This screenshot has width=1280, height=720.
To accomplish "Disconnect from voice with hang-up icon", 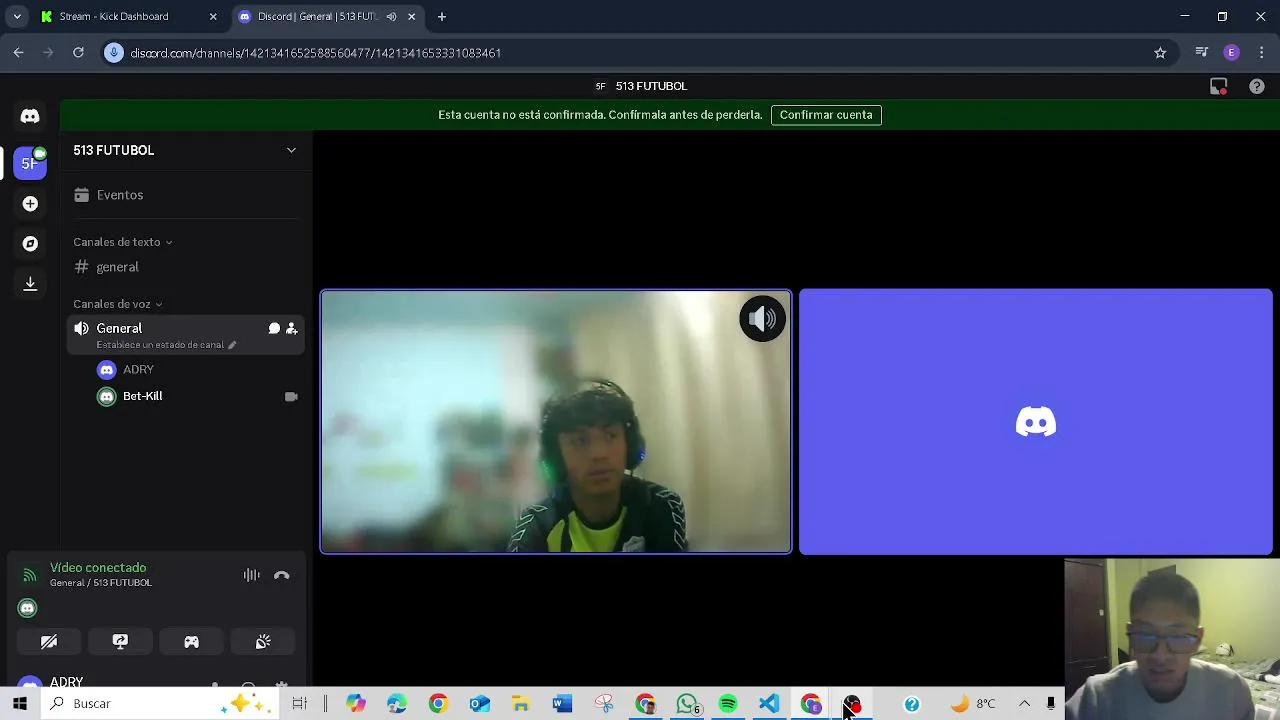I will click(282, 575).
